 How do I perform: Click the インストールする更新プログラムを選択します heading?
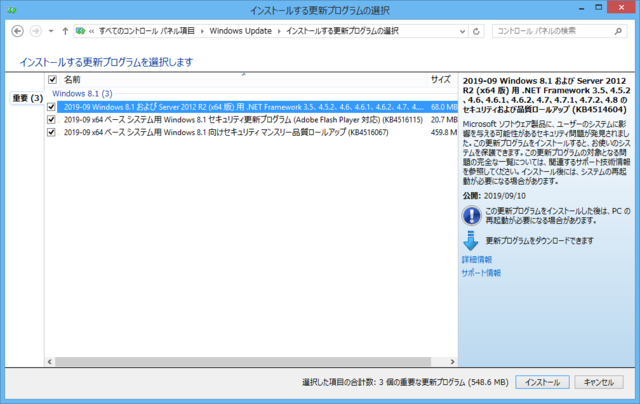click(x=106, y=62)
